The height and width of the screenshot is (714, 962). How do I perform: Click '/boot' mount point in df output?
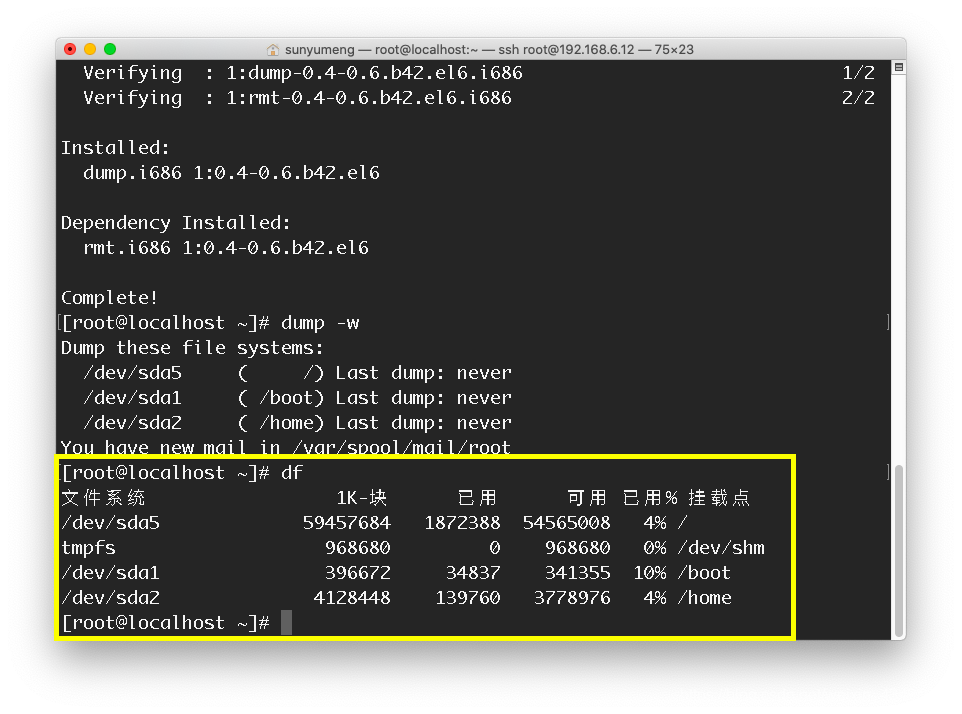click(x=704, y=573)
